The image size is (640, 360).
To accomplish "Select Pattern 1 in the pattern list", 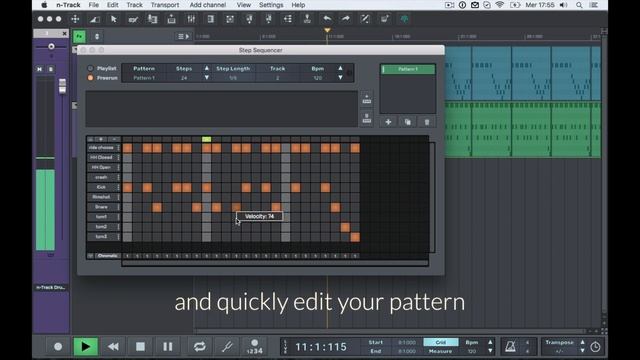I will point(408,69).
